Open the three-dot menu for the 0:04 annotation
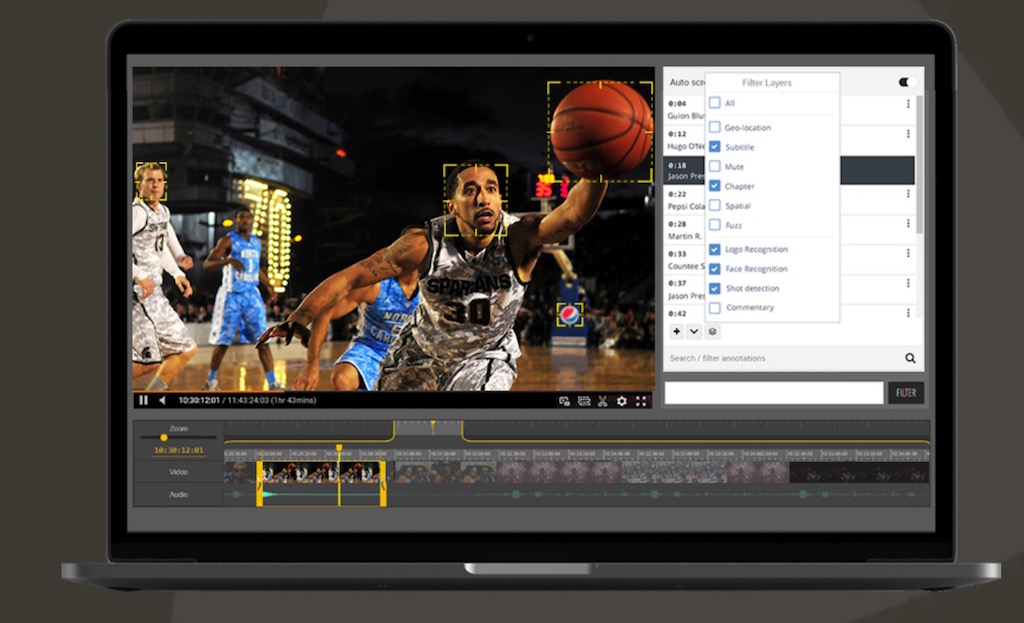Image resolution: width=1024 pixels, height=623 pixels. [908, 104]
